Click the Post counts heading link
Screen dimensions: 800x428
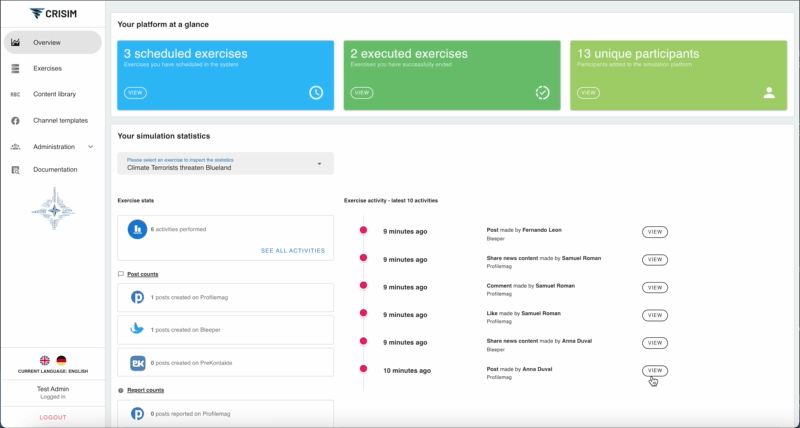142,274
